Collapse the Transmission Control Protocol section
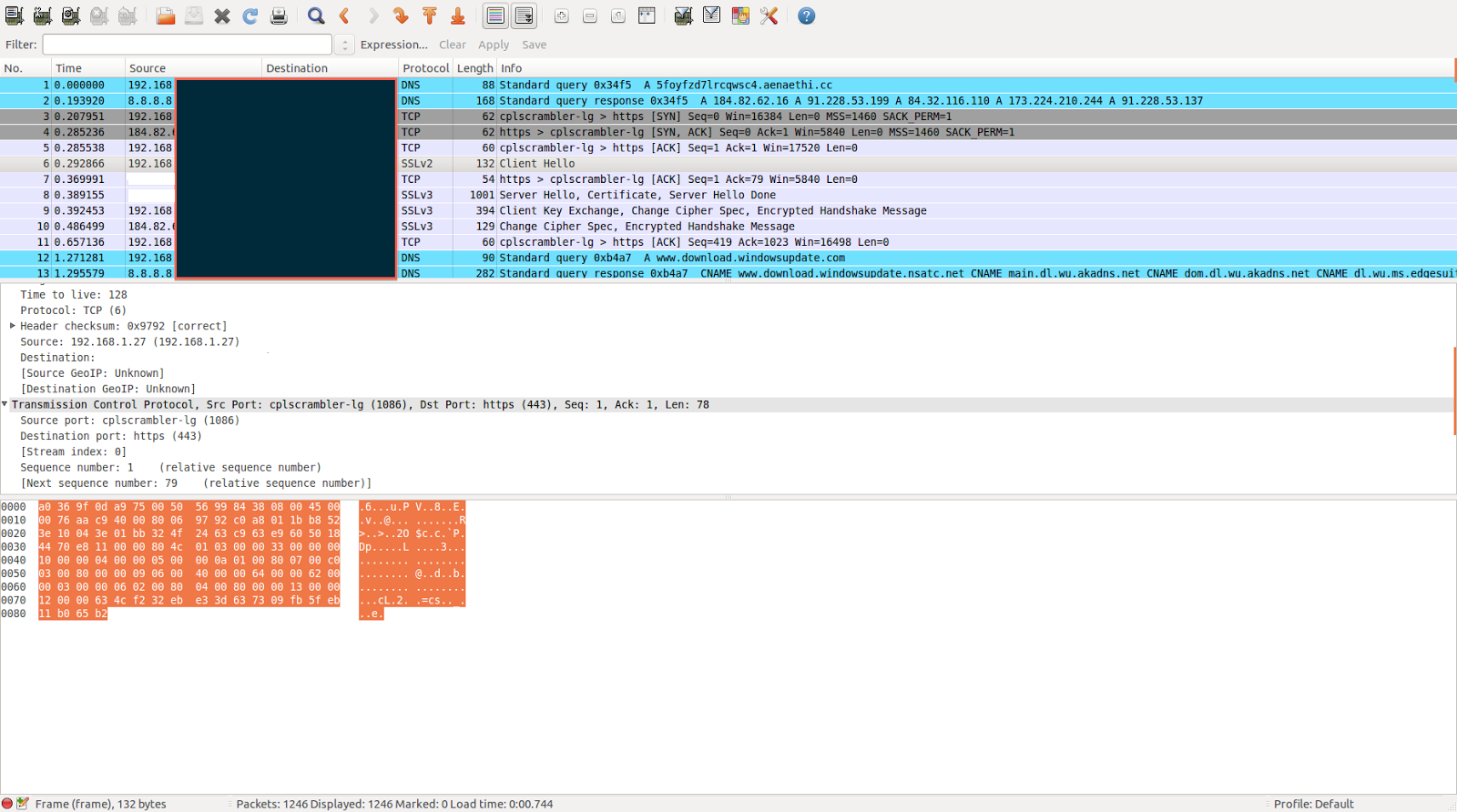1457x812 pixels. tap(5, 404)
